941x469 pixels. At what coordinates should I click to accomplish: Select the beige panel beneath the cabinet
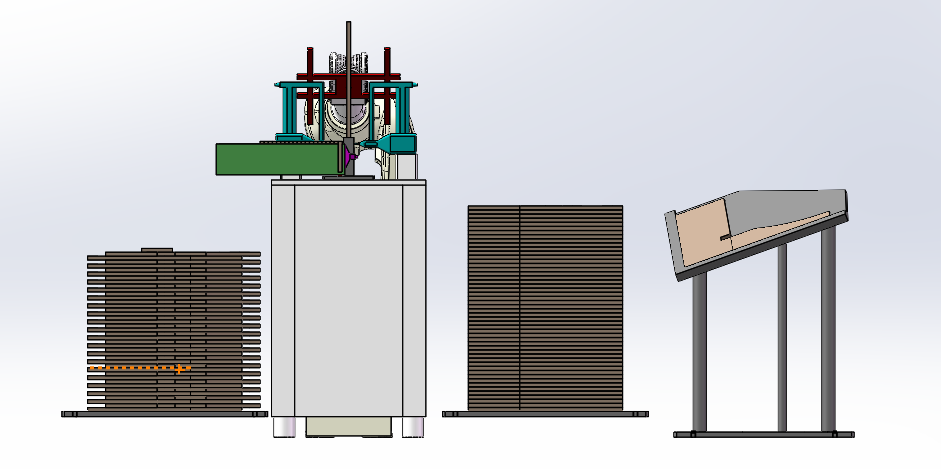pyautogui.click(x=349, y=426)
